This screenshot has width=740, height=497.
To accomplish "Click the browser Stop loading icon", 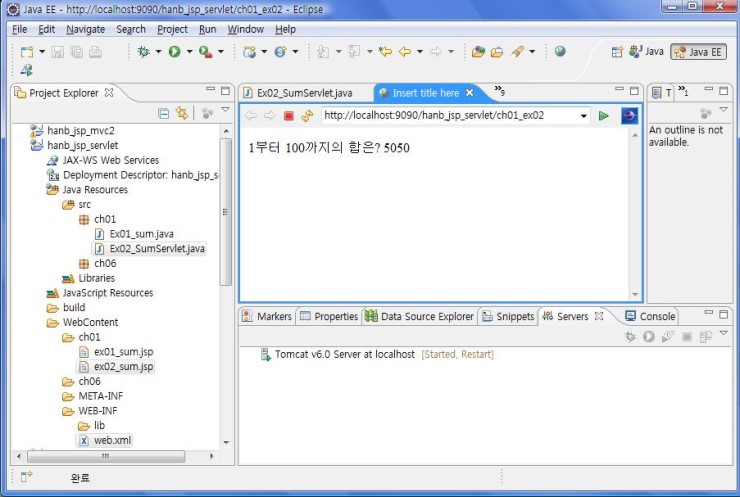I will pyautogui.click(x=288, y=116).
